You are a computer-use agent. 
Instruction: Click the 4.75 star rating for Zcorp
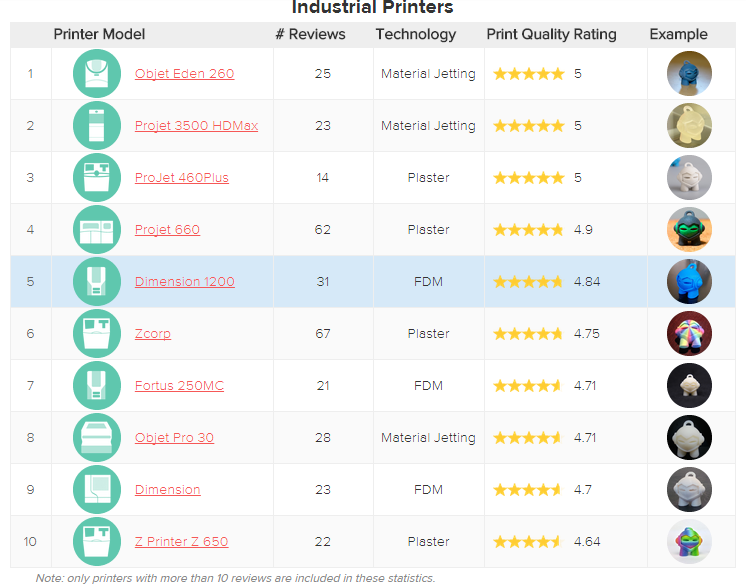tap(529, 333)
